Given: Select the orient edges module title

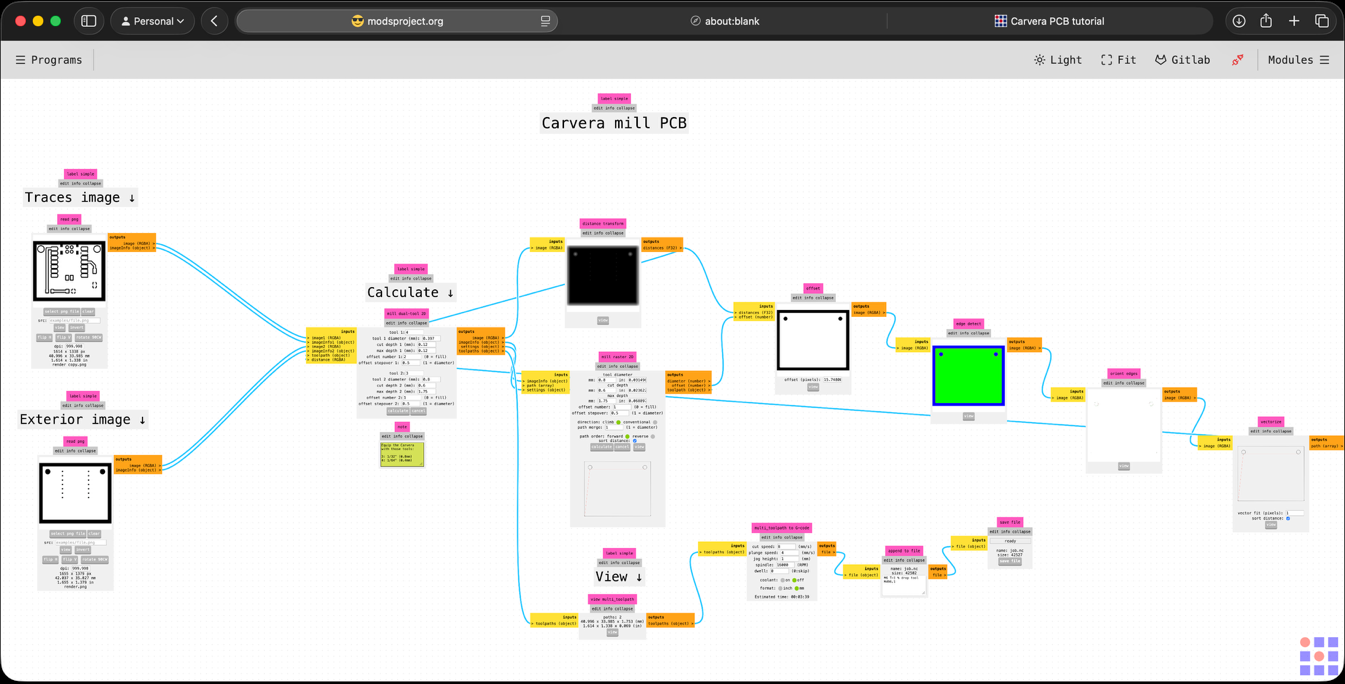Looking at the screenshot, I should [1124, 373].
